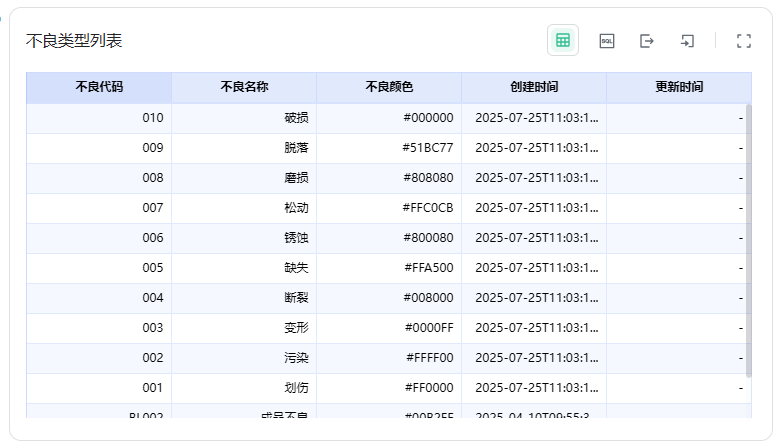Screen dimensions: 781x445
Task: Click the import data icon
Action: pos(687,41)
